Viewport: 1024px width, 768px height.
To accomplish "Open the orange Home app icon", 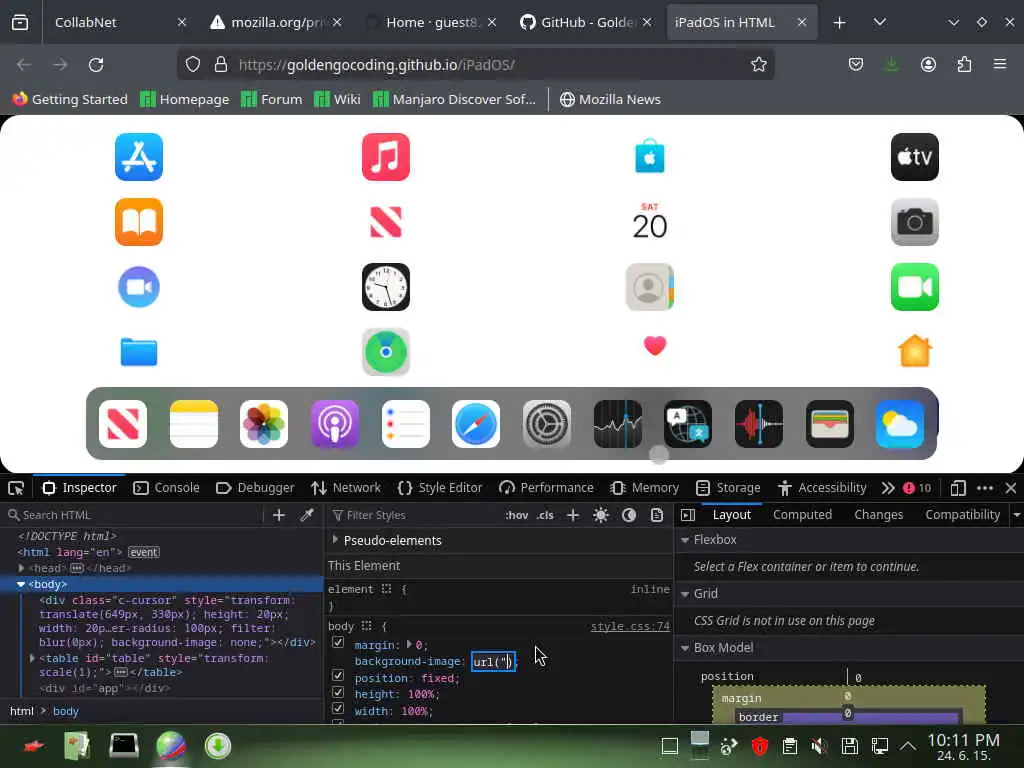I will (914, 351).
